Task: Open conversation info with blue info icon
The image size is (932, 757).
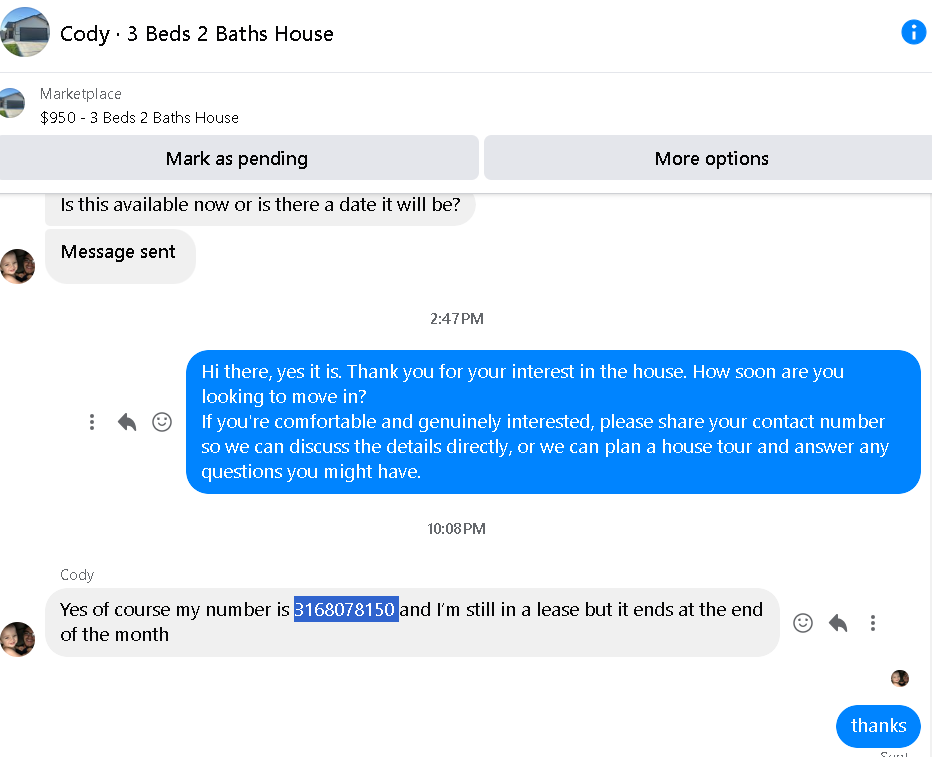Action: (x=914, y=32)
